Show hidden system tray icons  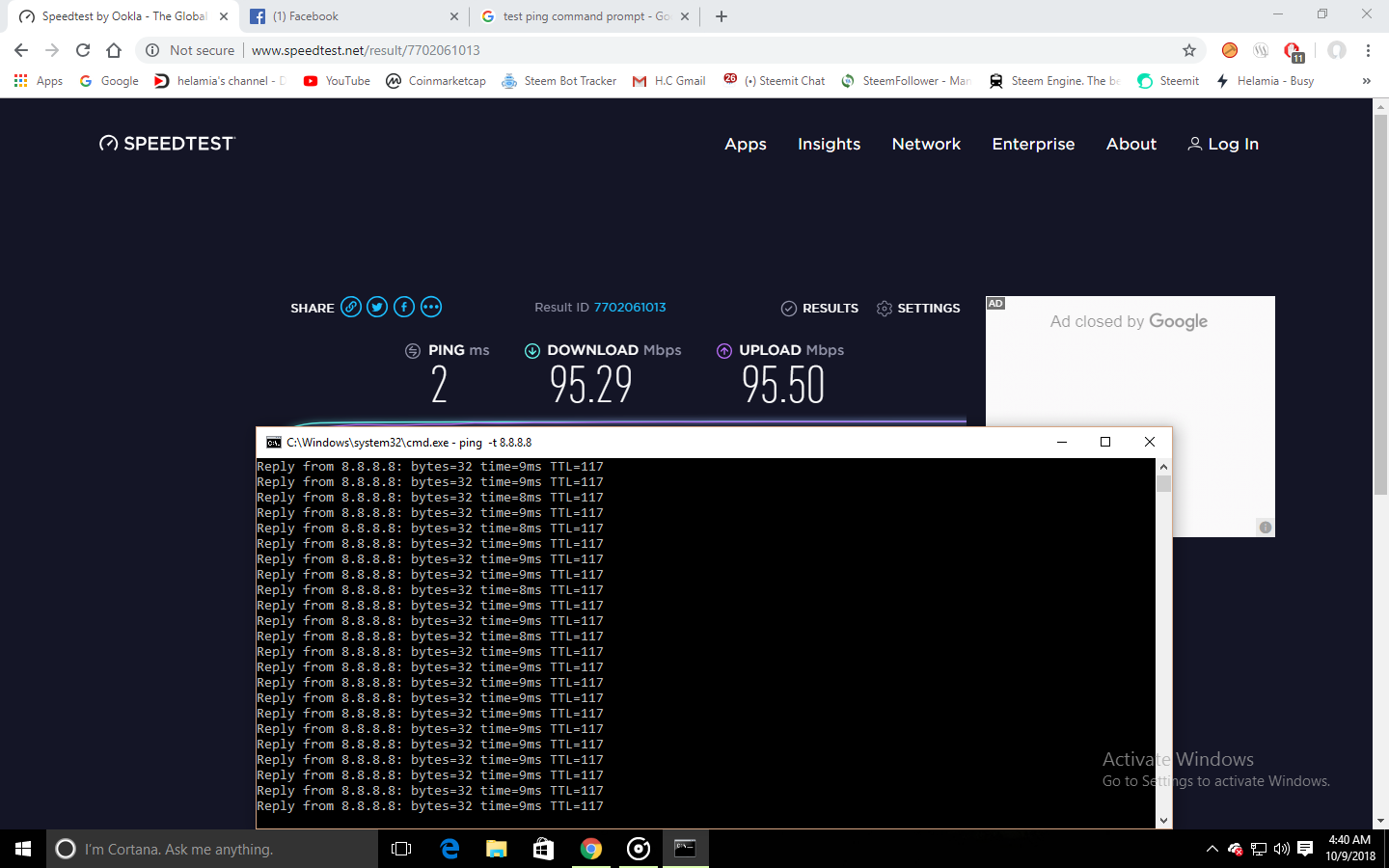tap(1212, 849)
